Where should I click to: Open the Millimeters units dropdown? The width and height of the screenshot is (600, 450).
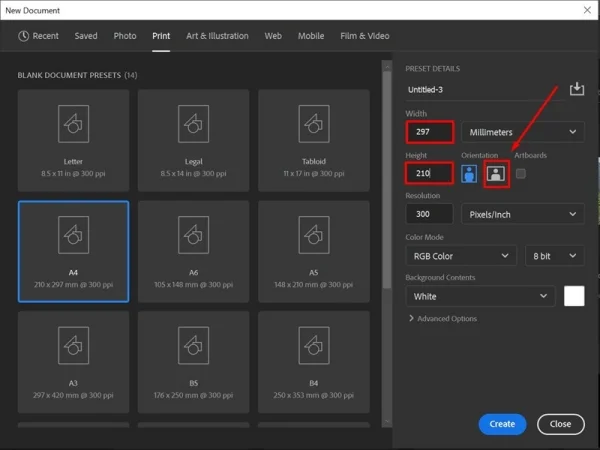point(523,132)
